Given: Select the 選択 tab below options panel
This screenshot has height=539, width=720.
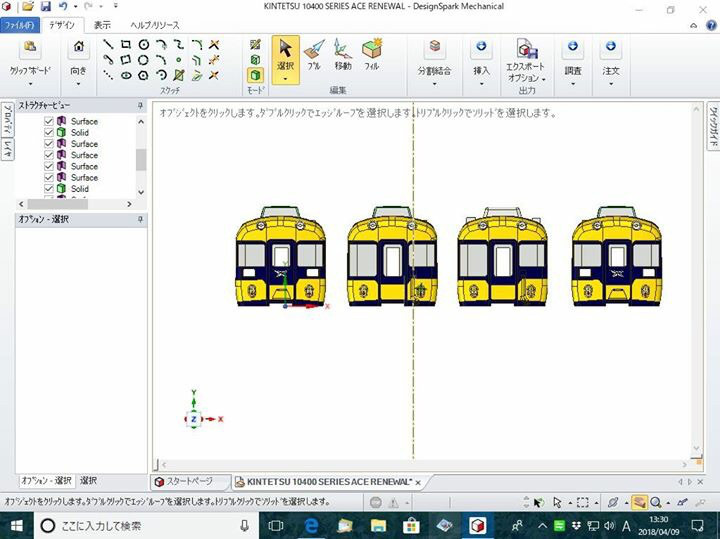Looking at the screenshot, I should point(89,481).
